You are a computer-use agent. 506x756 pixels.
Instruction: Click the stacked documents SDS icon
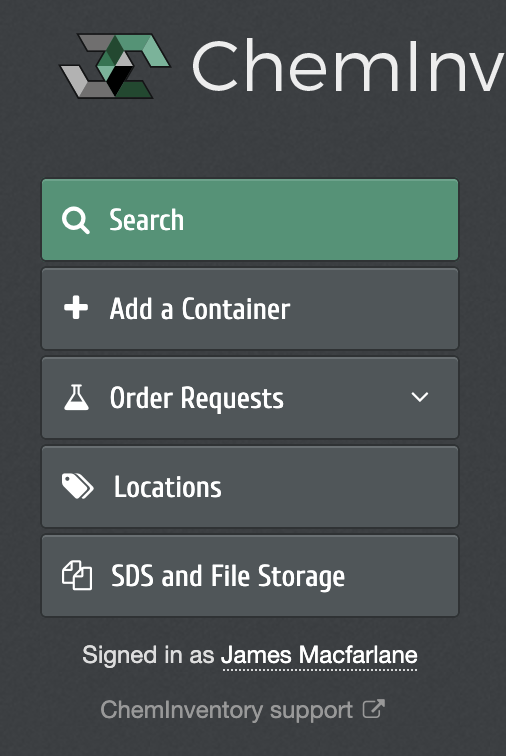click(x=77, y=575)
